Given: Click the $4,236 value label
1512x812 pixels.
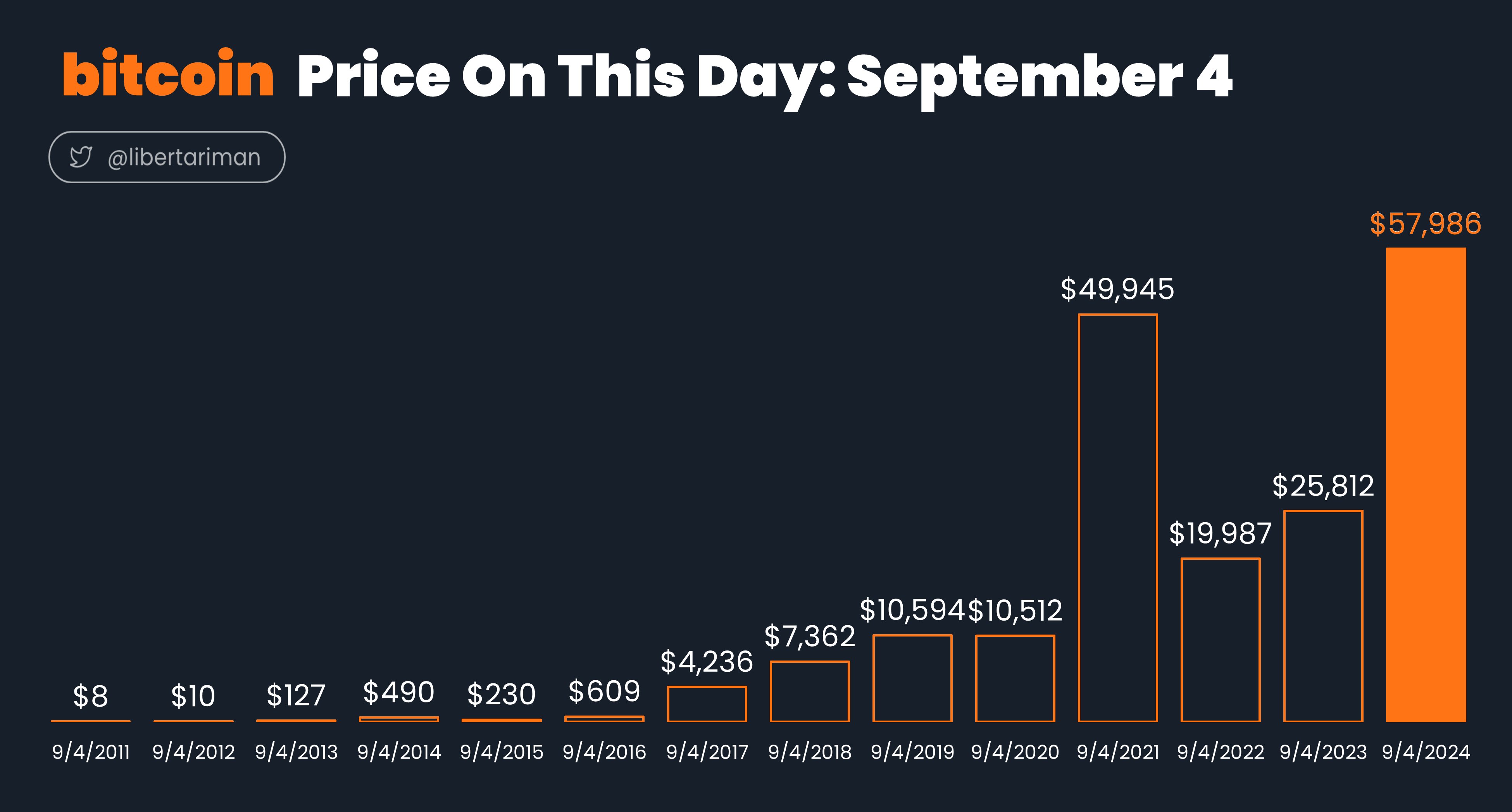Looking at the screenshot, I should 707,662.
